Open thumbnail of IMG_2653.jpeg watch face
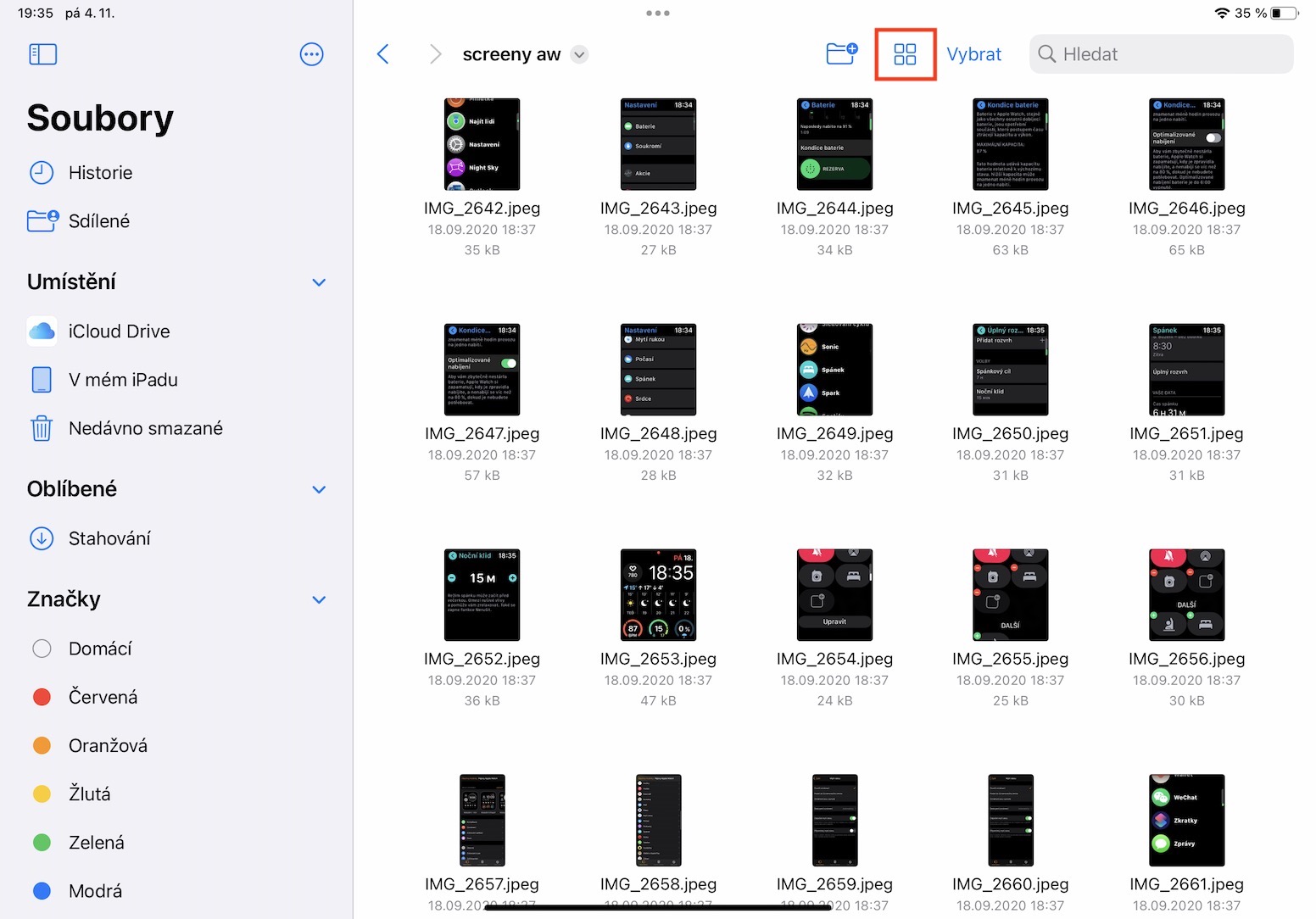 [x=658, y=595]
